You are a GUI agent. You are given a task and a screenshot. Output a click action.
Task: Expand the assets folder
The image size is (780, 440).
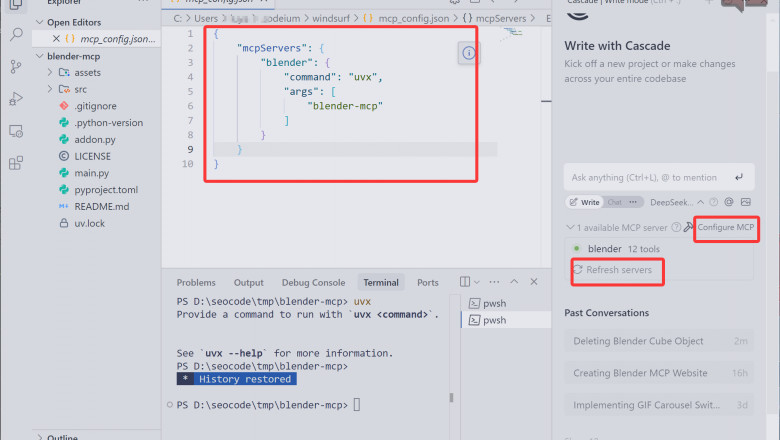(x=50, y=73)
